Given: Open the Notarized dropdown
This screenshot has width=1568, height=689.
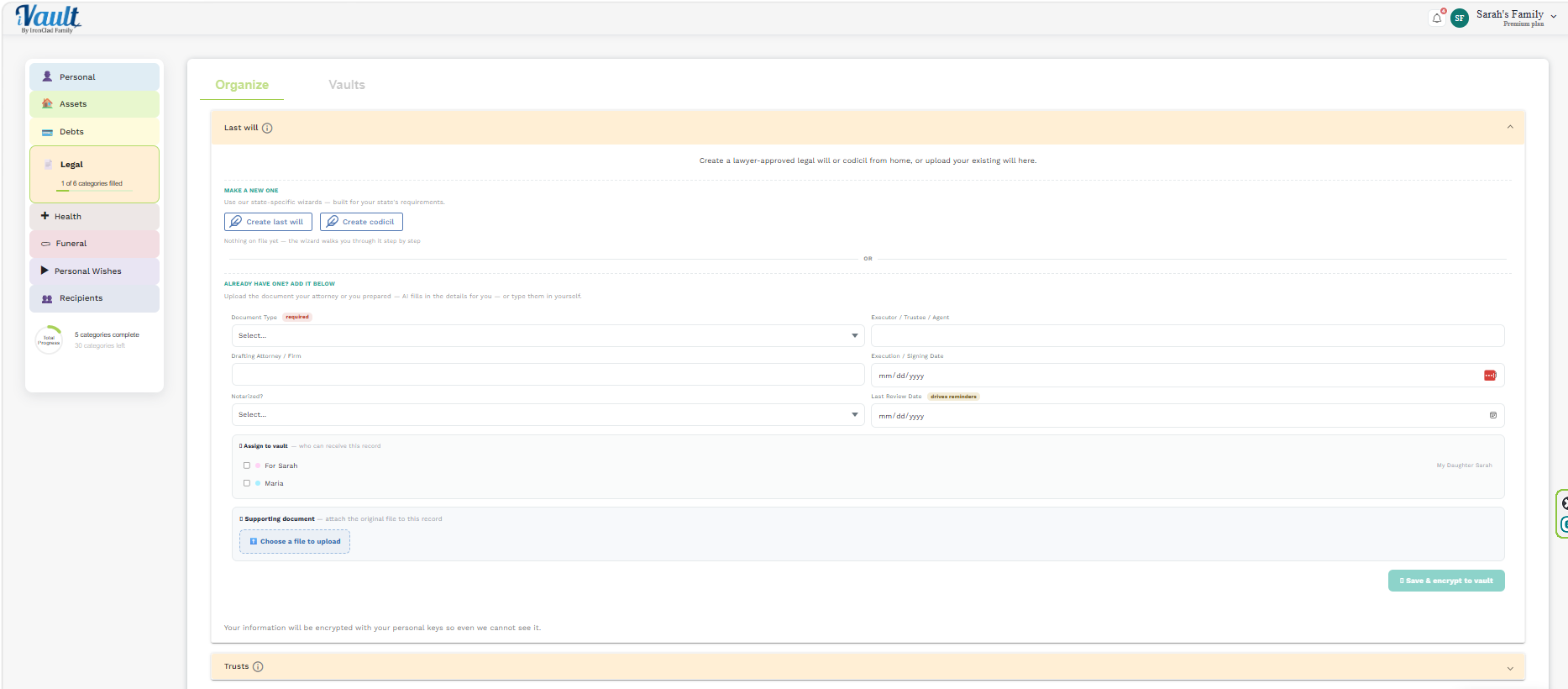Looking at the screenshot, I should pyautogui.click(x=548, y=414).
